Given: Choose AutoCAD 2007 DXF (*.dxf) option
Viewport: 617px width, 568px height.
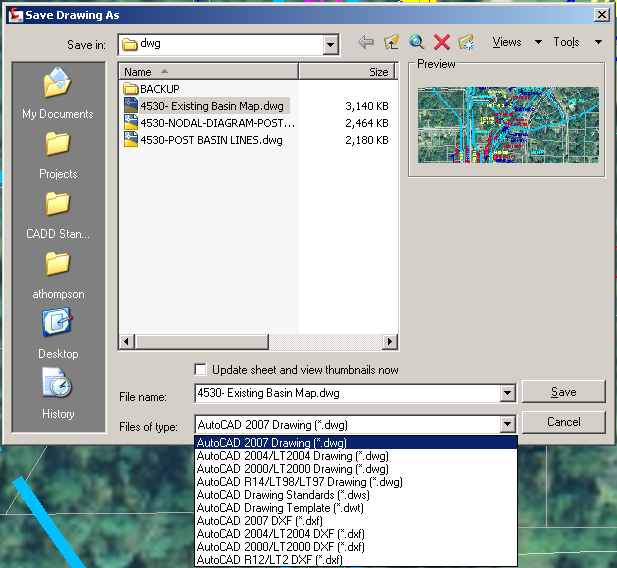Looking at the screenshot, I should 356,521.
